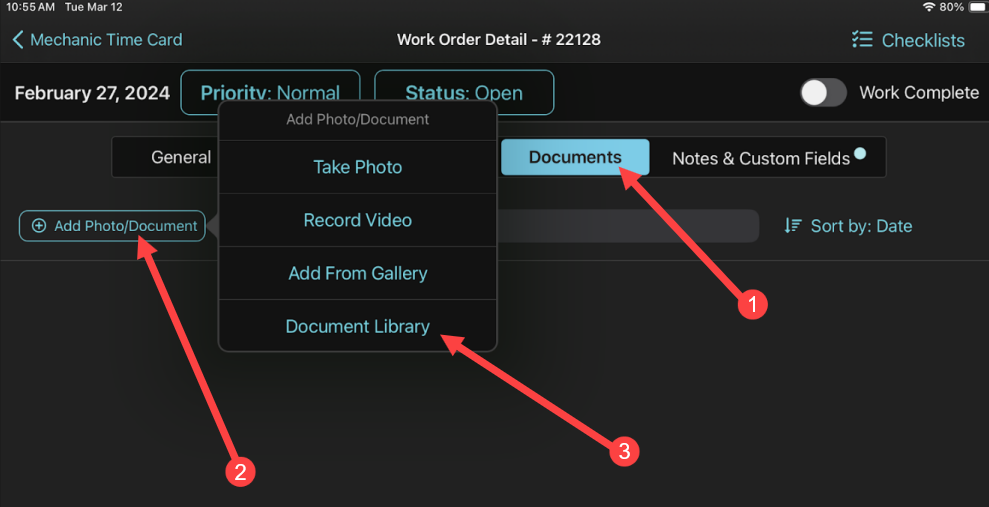Click the battery indicator icon
989x507 pixels.
click(976, 7)
